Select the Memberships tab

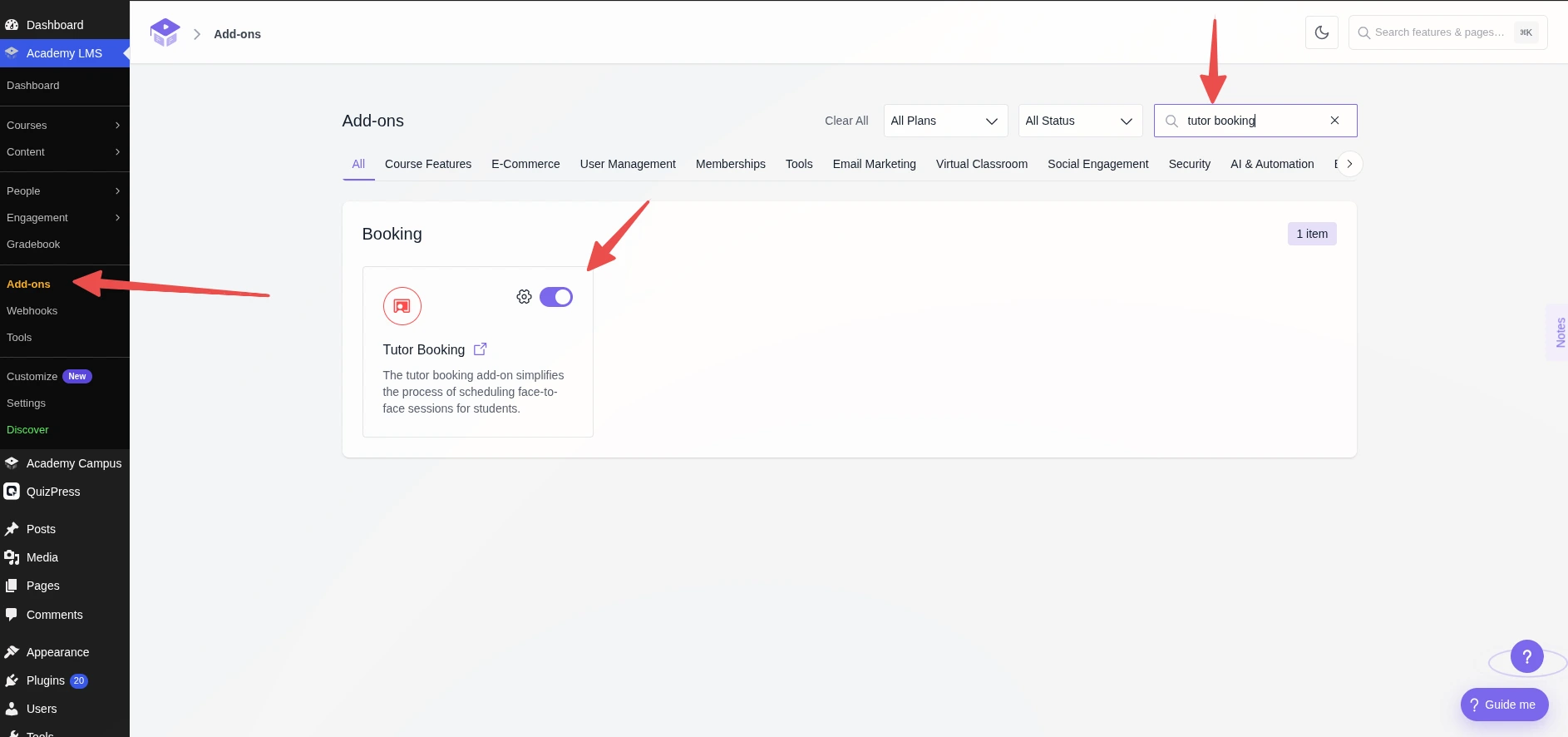[731, 164]
